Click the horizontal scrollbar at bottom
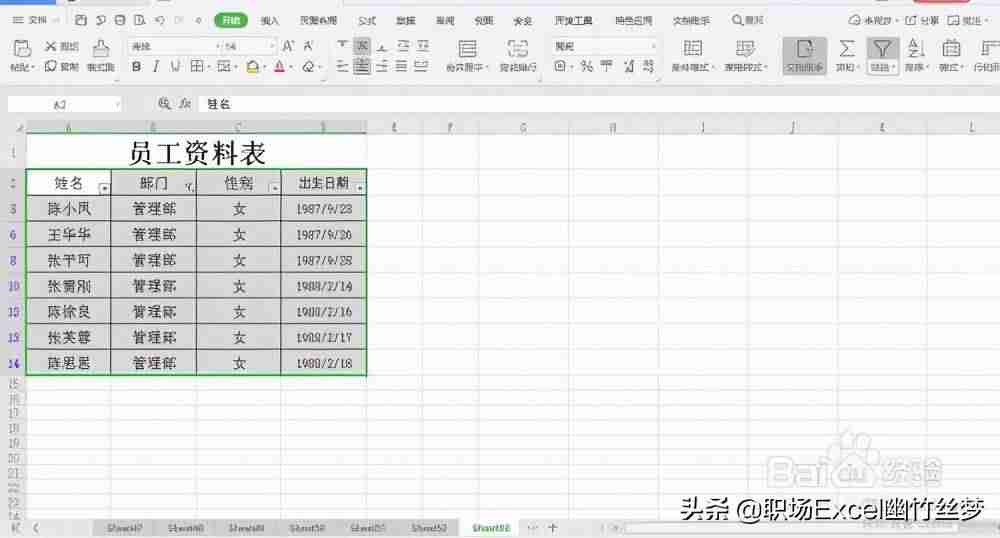The width and height of the screenshot is (1000, 538). (x=791, y=528)
